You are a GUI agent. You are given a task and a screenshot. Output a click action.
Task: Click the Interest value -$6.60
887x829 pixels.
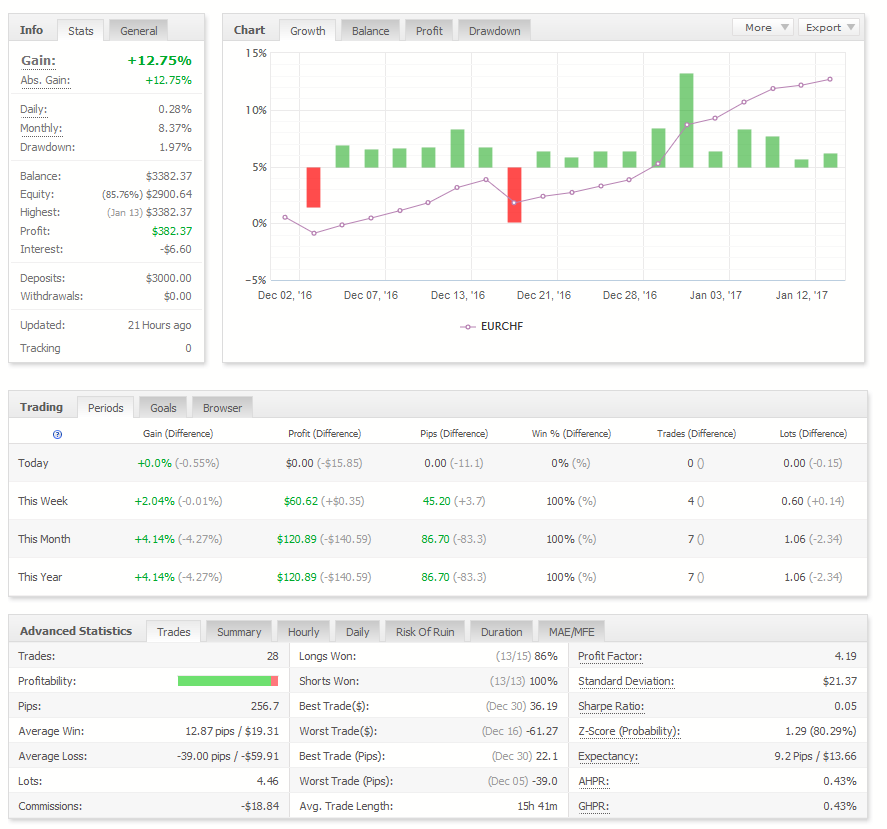(x=175, y=249)
